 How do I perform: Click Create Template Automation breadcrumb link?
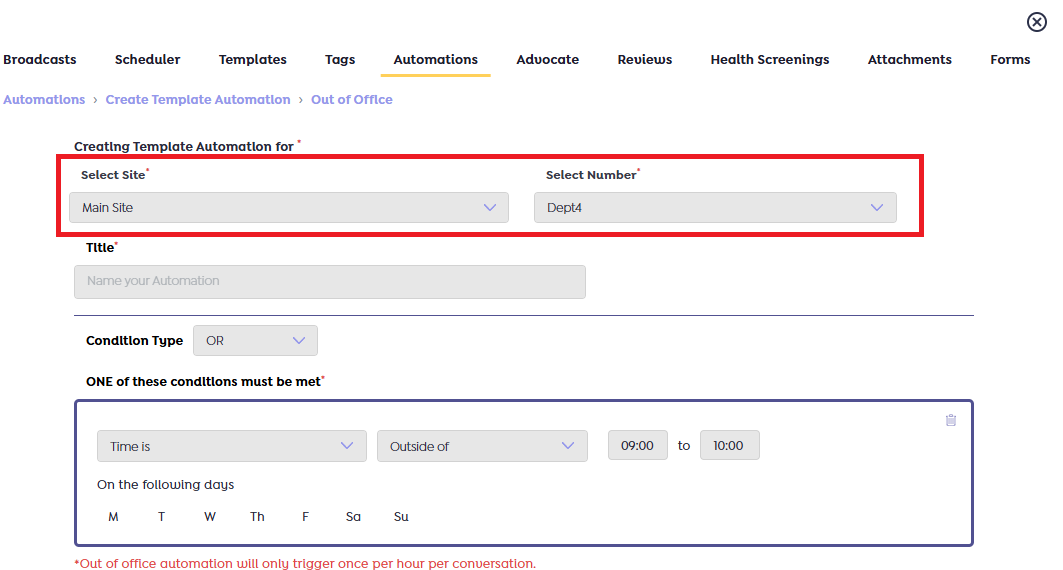(x=197, y=100)
